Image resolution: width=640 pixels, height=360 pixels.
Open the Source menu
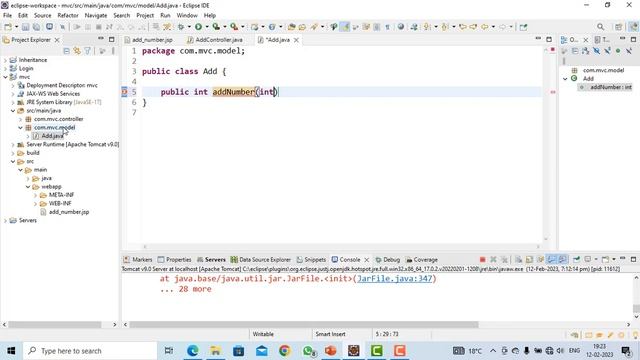pyautogui.click(x=42, y=15)
